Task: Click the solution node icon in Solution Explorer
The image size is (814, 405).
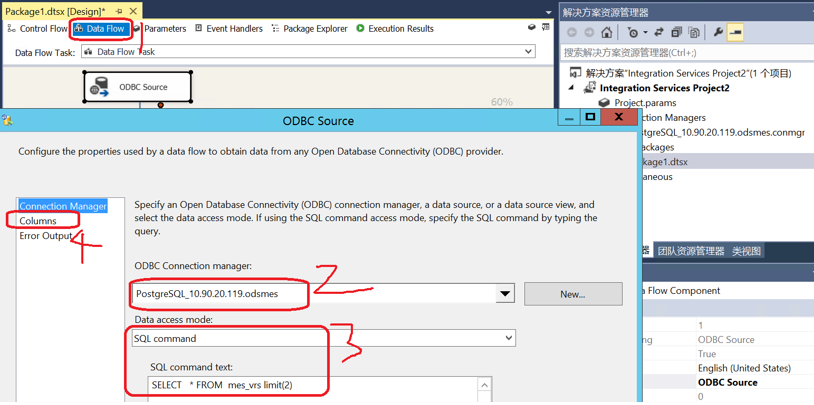Action: (575, 73)
